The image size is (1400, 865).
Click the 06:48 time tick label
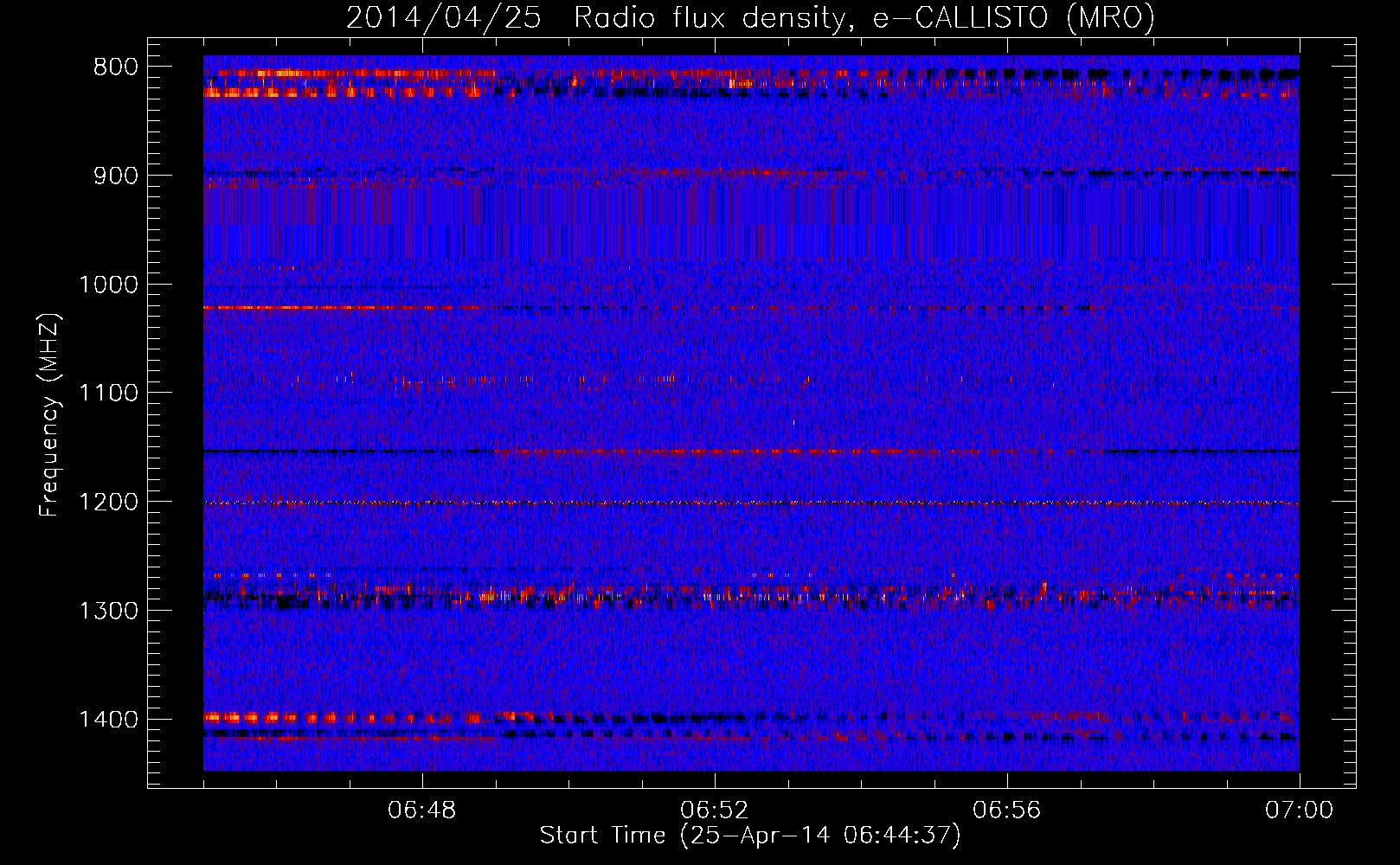pyautogui.click(x=422, y=811)
